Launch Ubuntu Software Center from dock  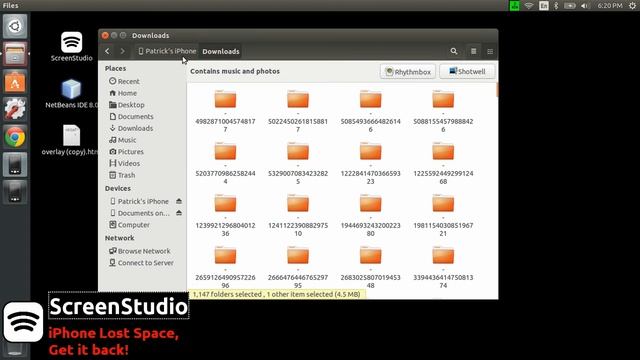tap(15, 82)
